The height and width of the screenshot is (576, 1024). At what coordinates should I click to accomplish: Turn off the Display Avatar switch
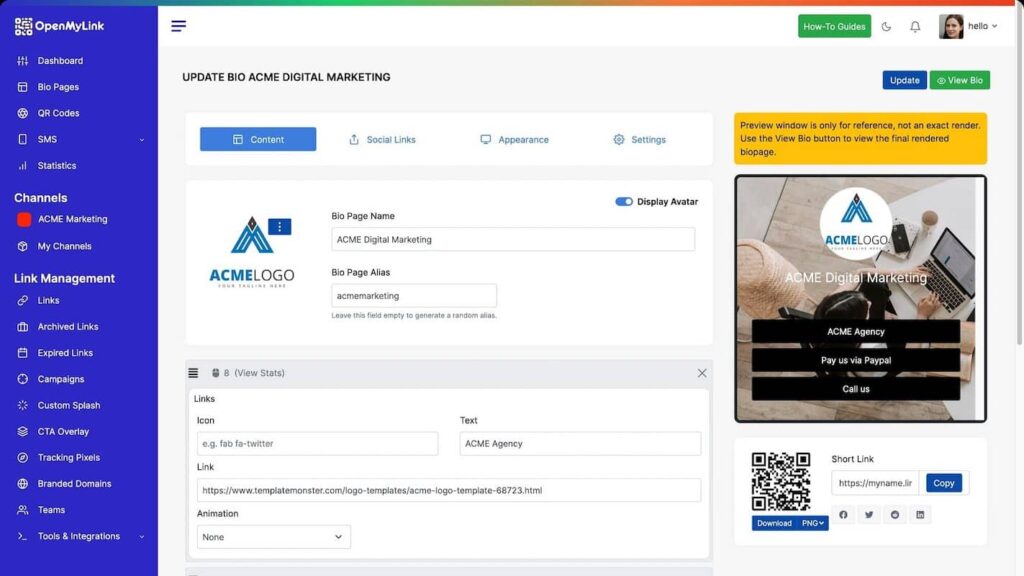[x=624, y=202]
